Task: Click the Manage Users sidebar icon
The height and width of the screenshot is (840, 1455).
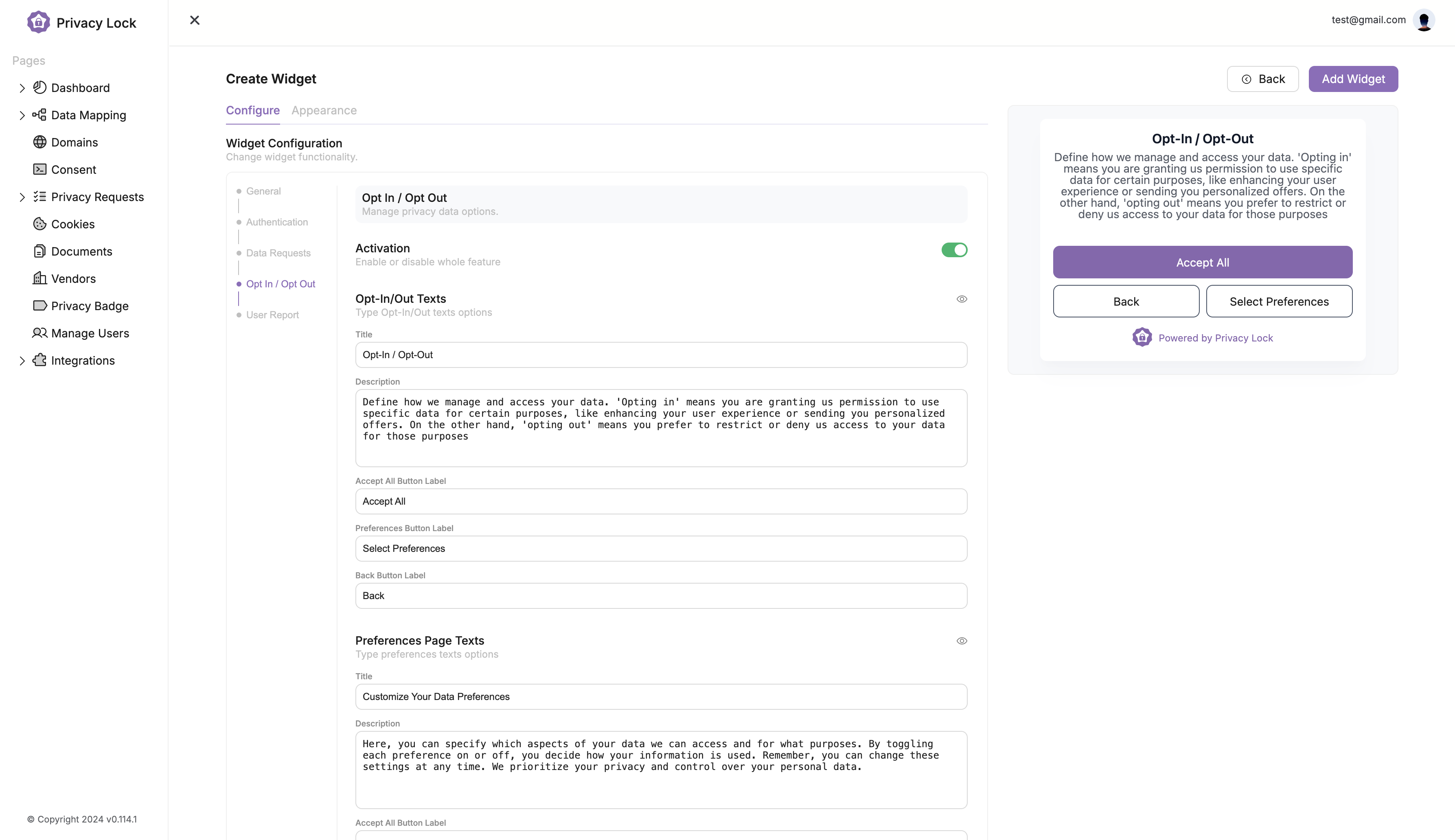Action: click(x=38, y=333)
